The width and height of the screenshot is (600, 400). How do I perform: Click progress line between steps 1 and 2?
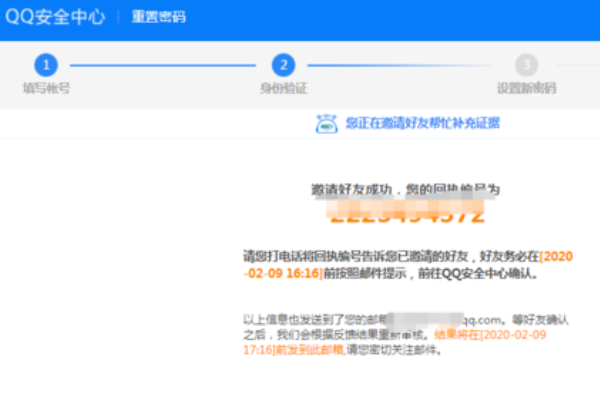(163, 65)
